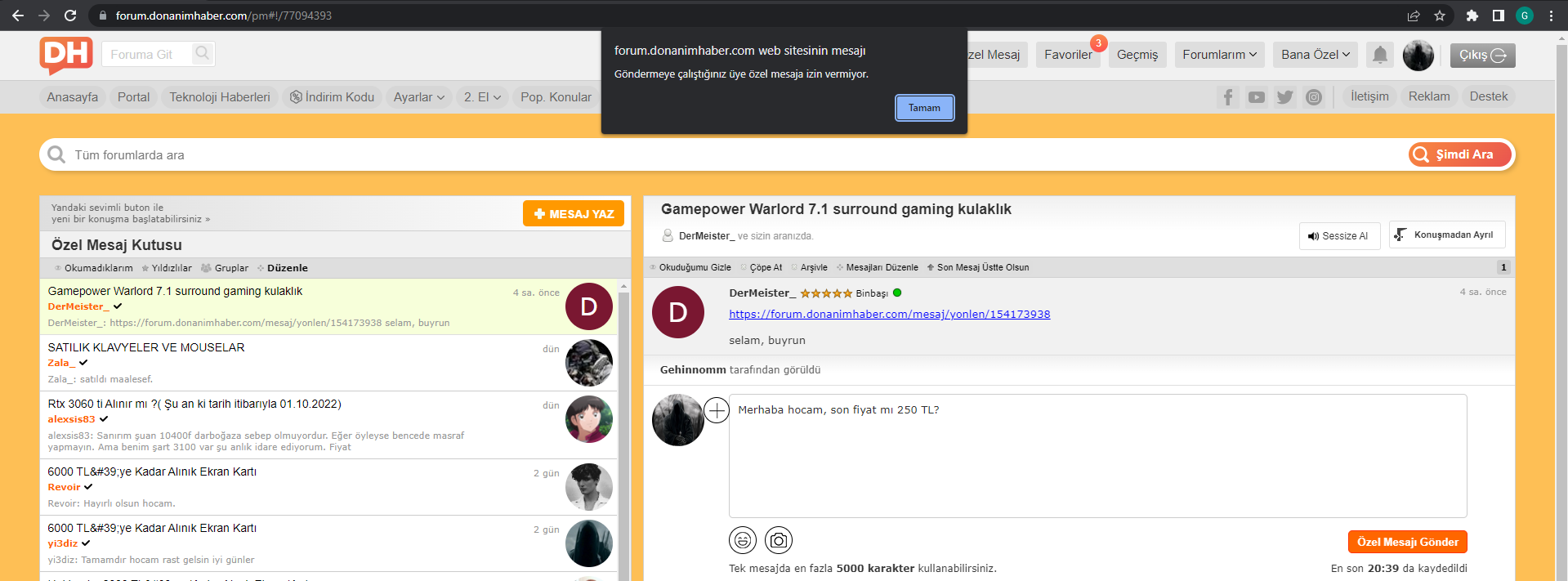Screen dimensions: 1568x581
Task: Open the Facebook social icon
Action: point(1228,97)
